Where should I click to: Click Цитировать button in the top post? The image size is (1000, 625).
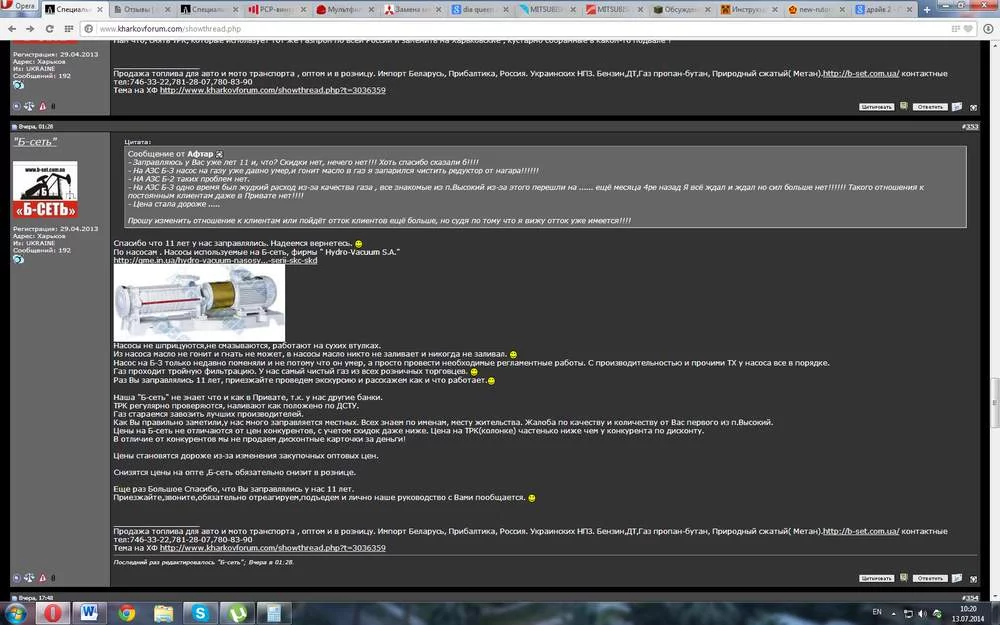(x=876, y=107)
